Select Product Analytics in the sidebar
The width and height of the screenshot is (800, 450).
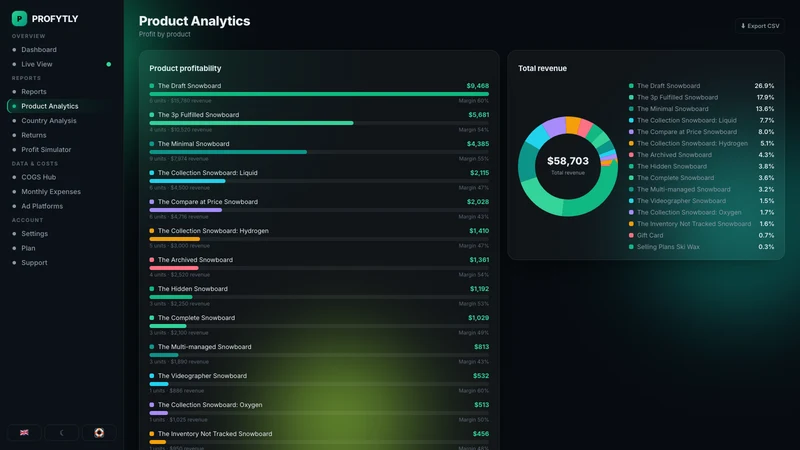(x=62, y=106)
